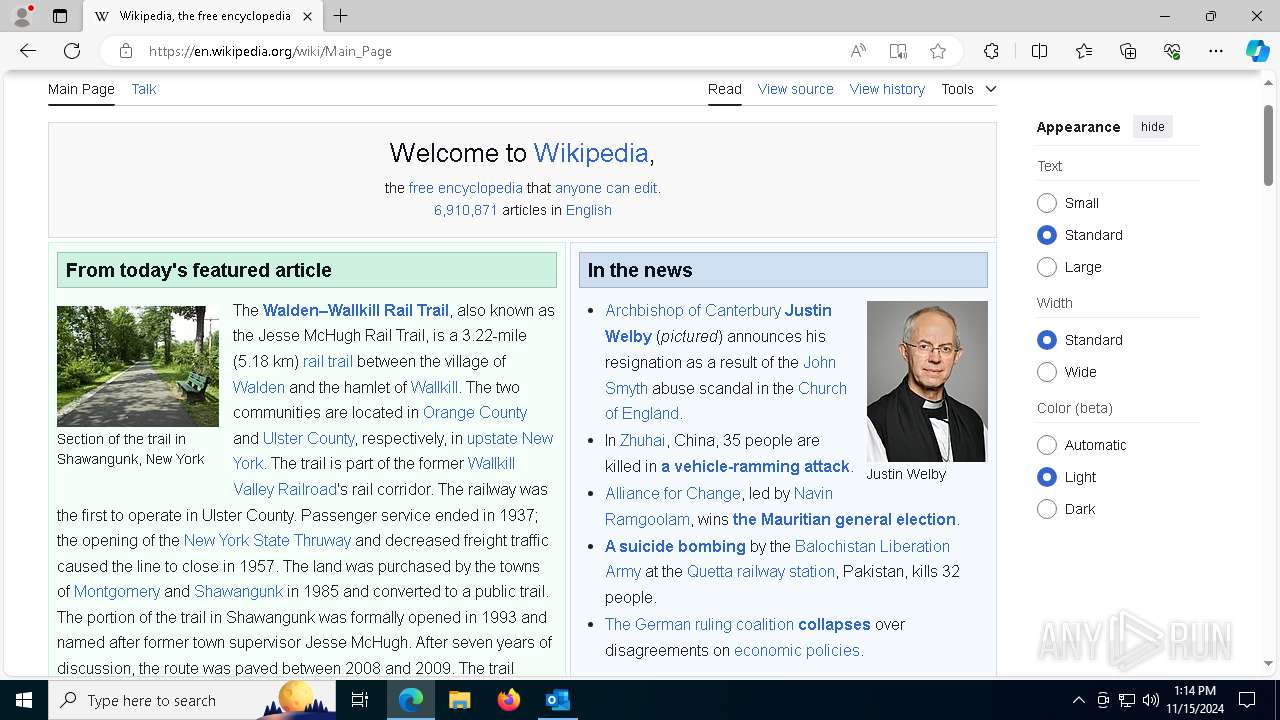Click the address bar URL field

pyautogui.click(x=490, y=51)
